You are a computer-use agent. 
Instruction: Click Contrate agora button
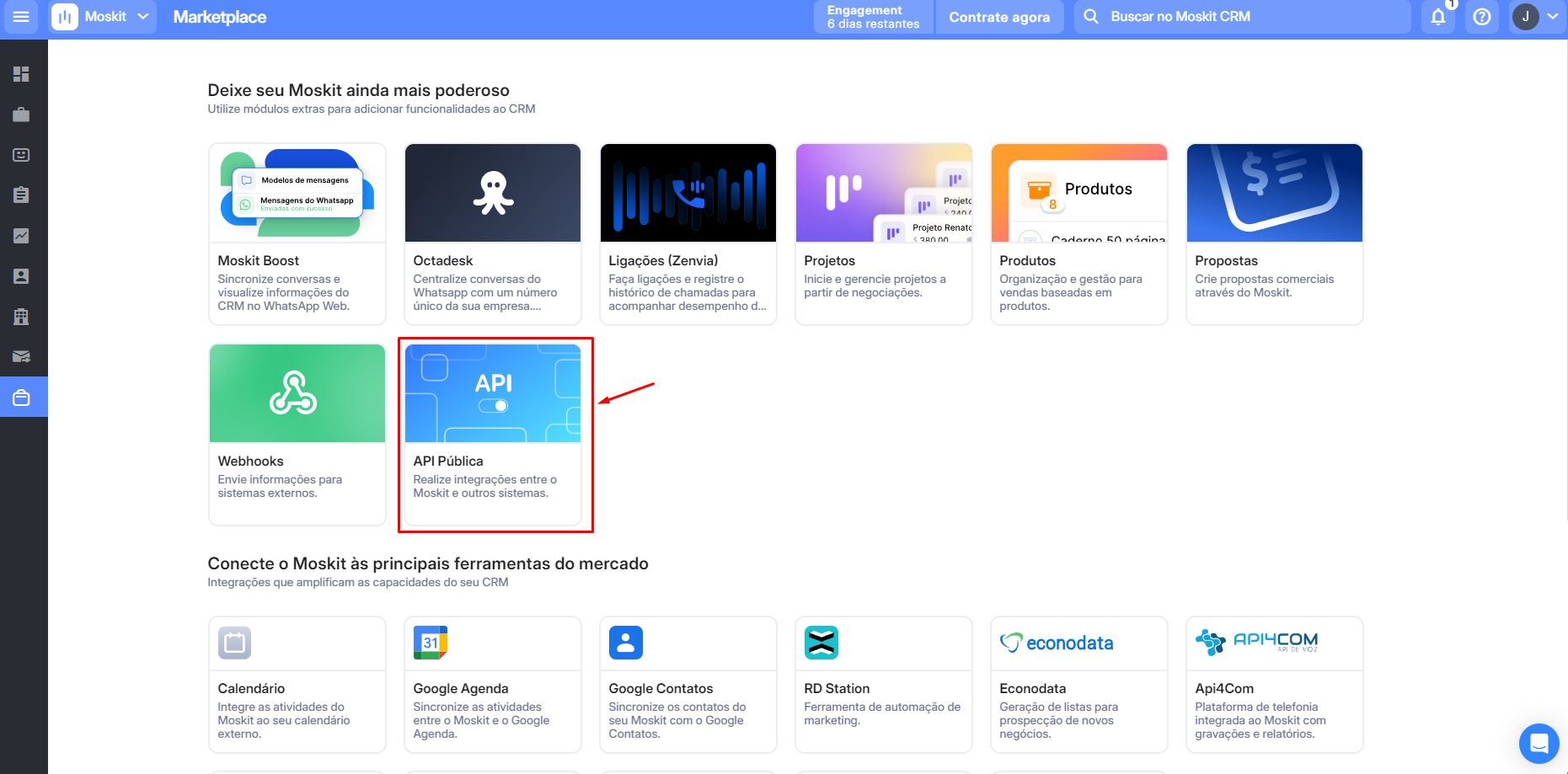(999, 17)
